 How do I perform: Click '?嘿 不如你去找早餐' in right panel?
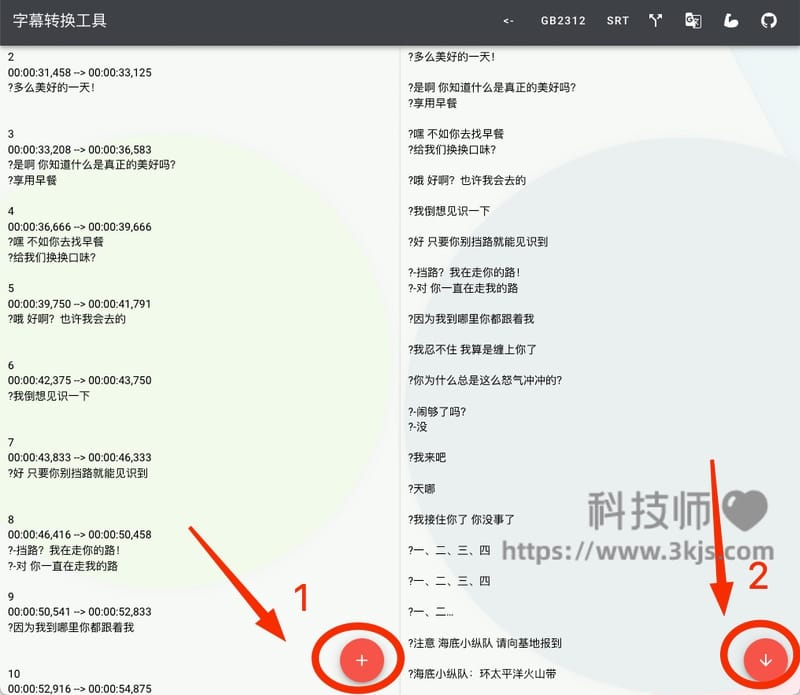(x=456, y=134)
